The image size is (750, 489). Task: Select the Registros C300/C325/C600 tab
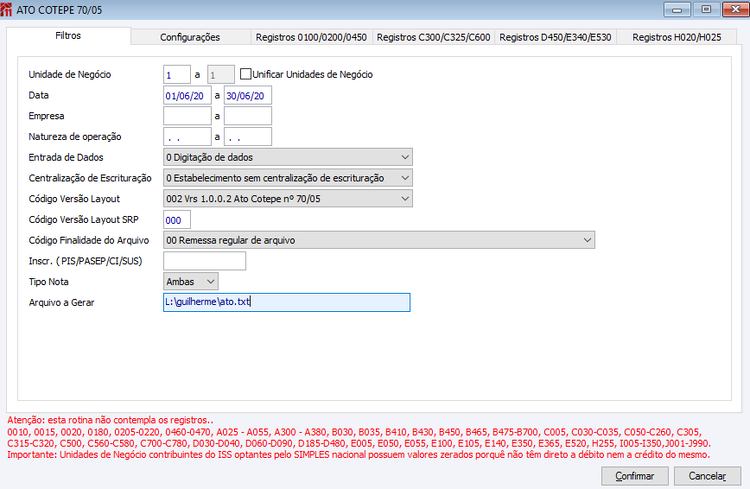pos(433,37)
